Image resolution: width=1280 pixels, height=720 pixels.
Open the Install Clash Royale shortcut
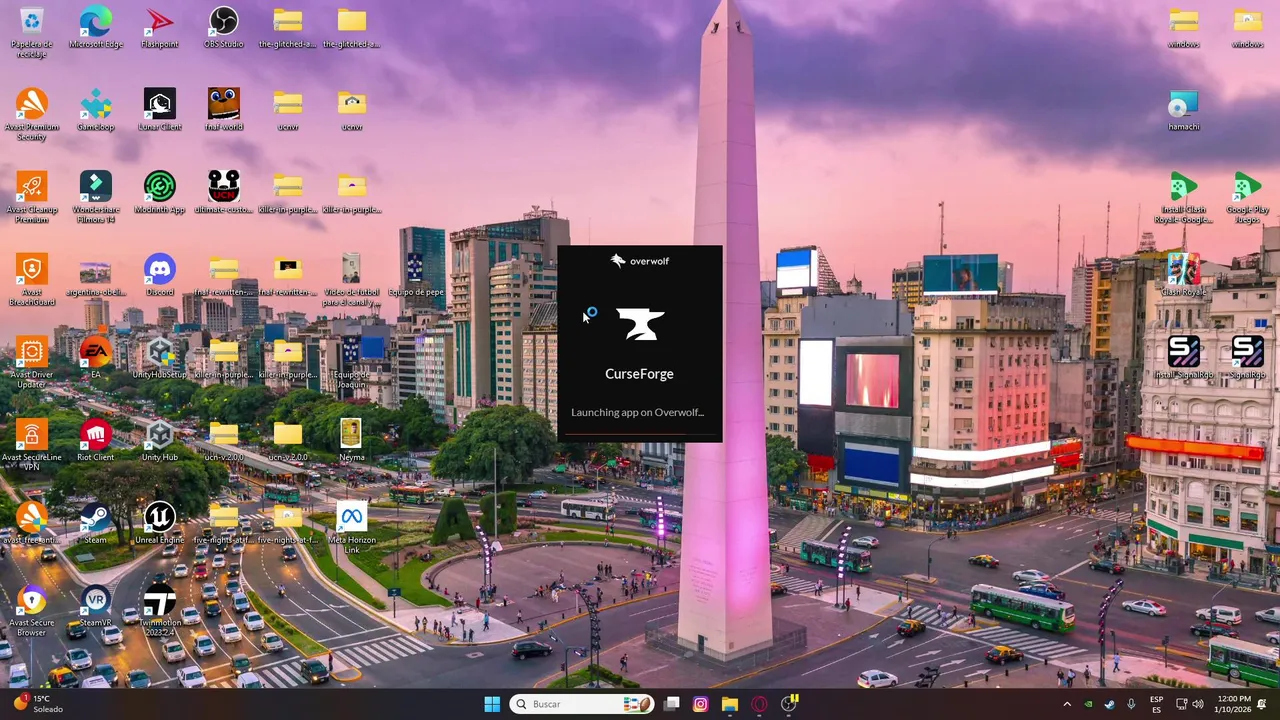(1183, 197)
